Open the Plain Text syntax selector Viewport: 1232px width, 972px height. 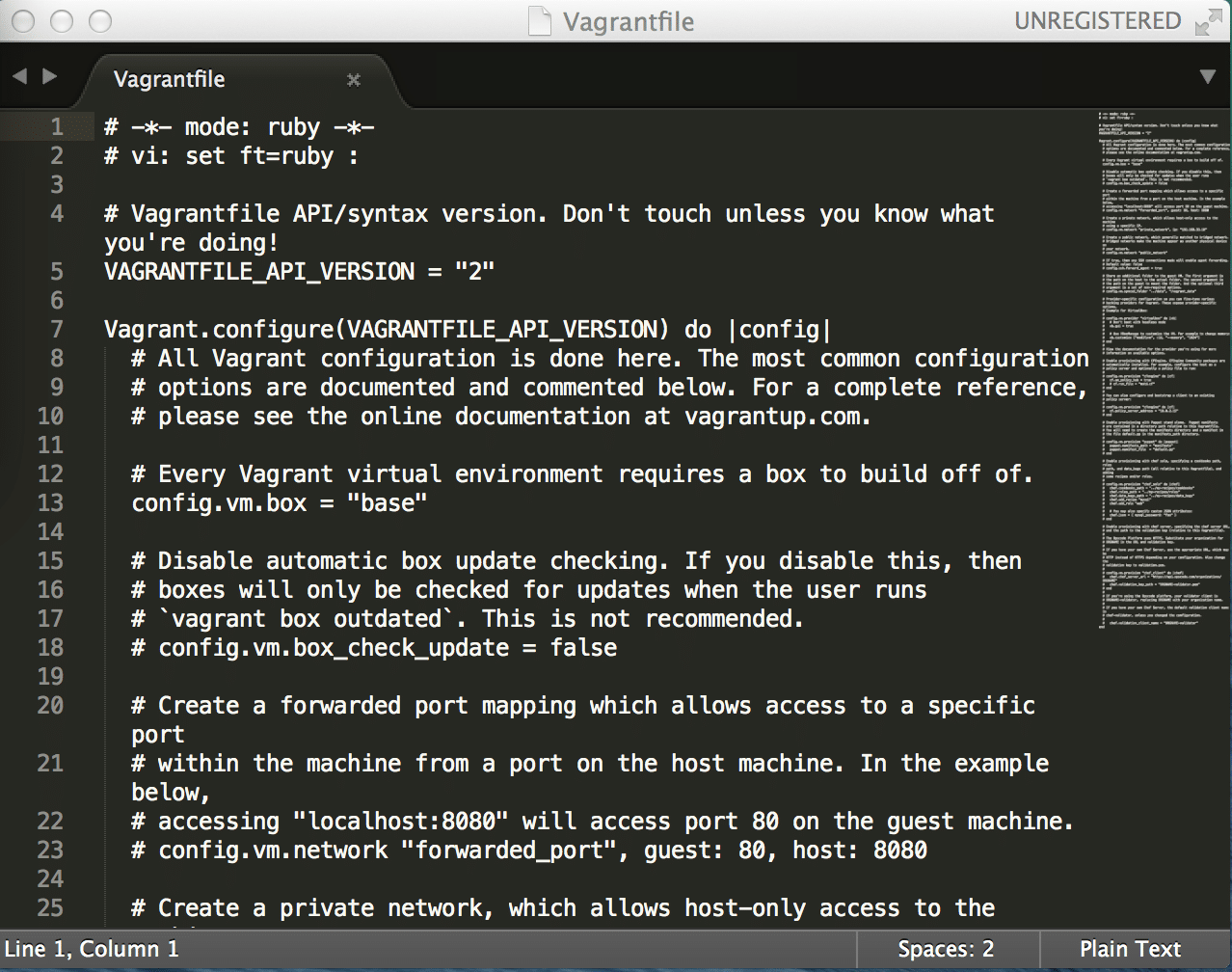(1130, 949)
